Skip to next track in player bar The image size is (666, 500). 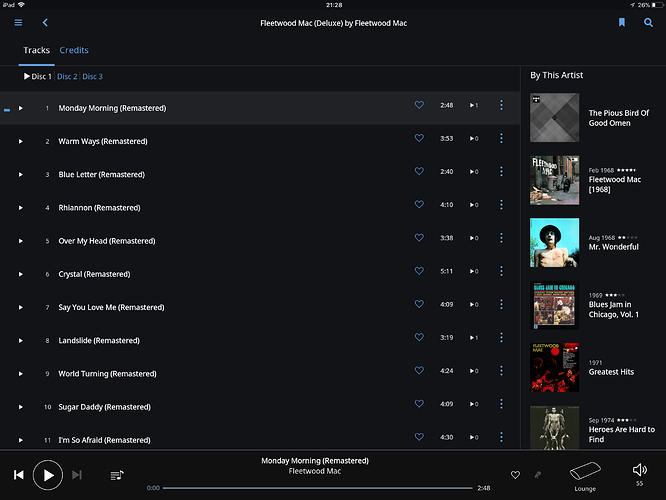pyautogui.click(x=77, y=475)
